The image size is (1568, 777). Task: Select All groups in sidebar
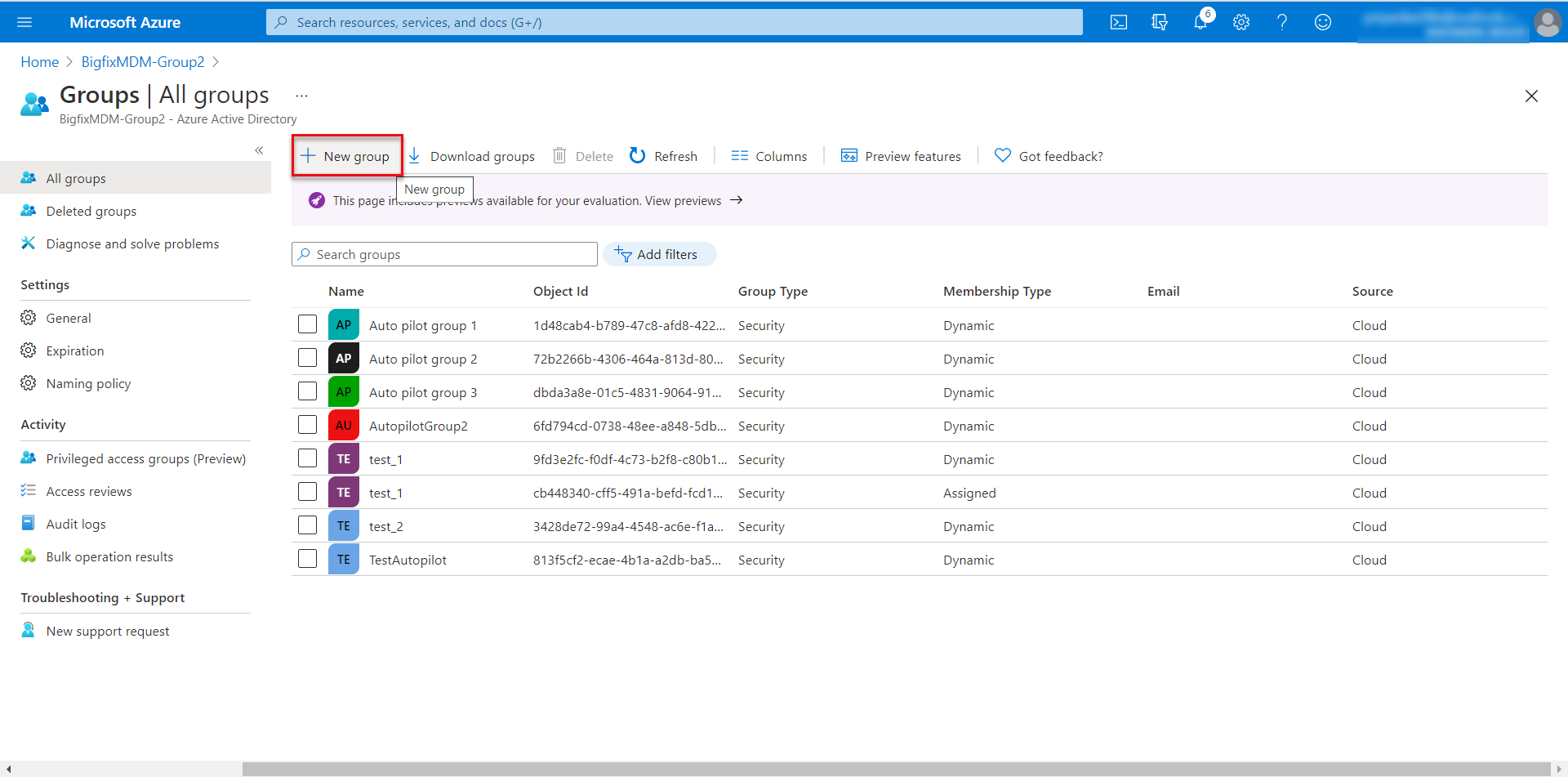[x=136, y=178]
